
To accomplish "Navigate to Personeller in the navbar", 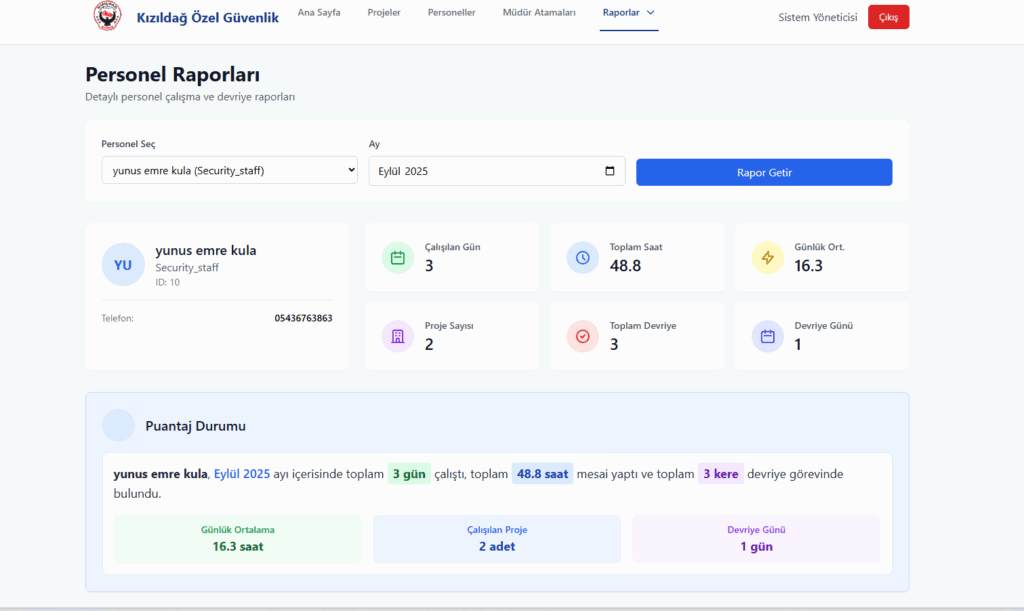I will pos(451,13).
